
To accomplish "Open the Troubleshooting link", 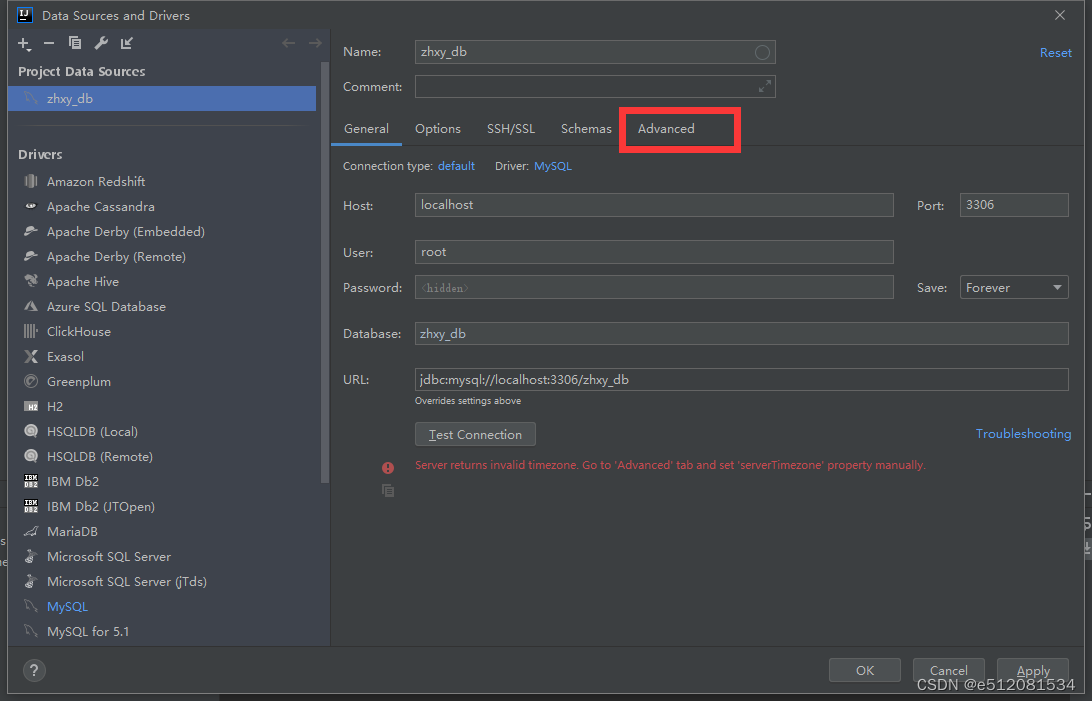I will coord(1023,433).
